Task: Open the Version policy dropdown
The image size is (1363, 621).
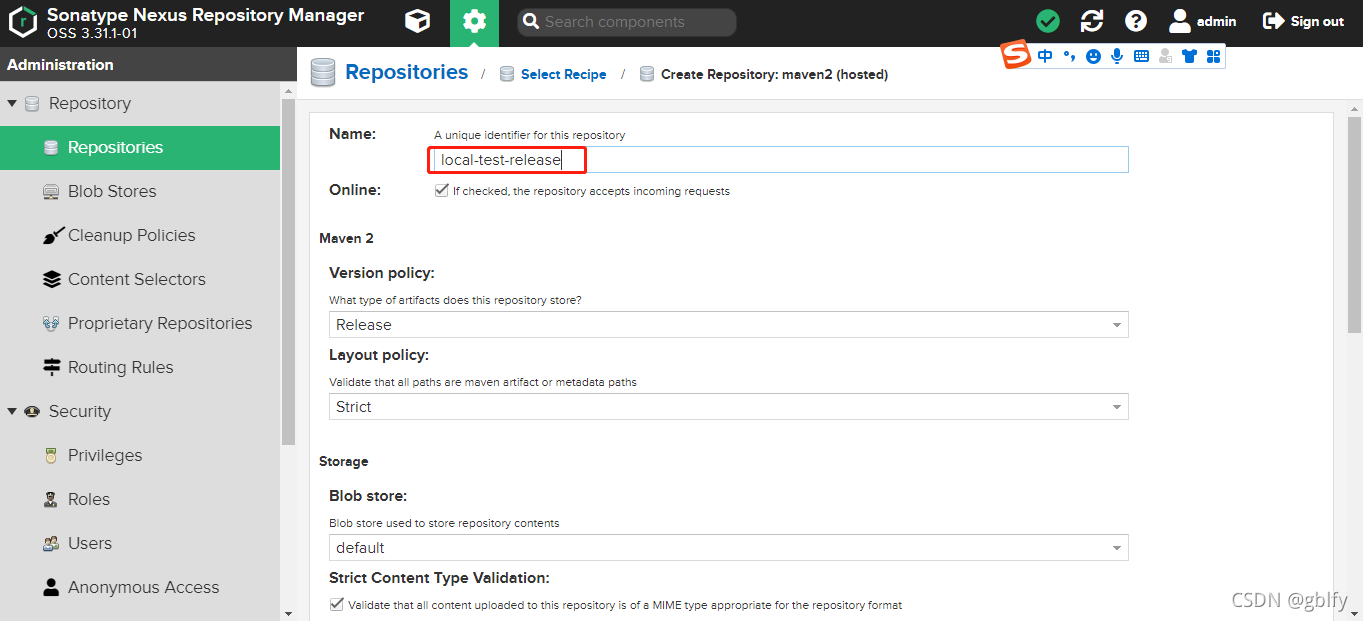Action: pyautogui.click(x=728, y=324)
